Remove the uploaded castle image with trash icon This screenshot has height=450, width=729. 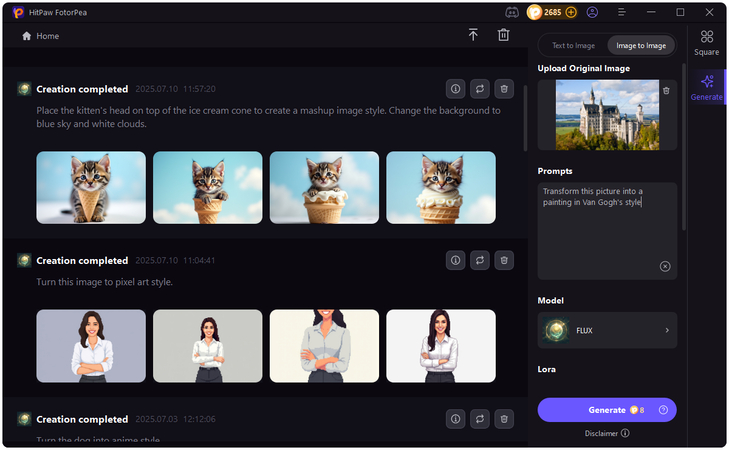coord(666,91)
